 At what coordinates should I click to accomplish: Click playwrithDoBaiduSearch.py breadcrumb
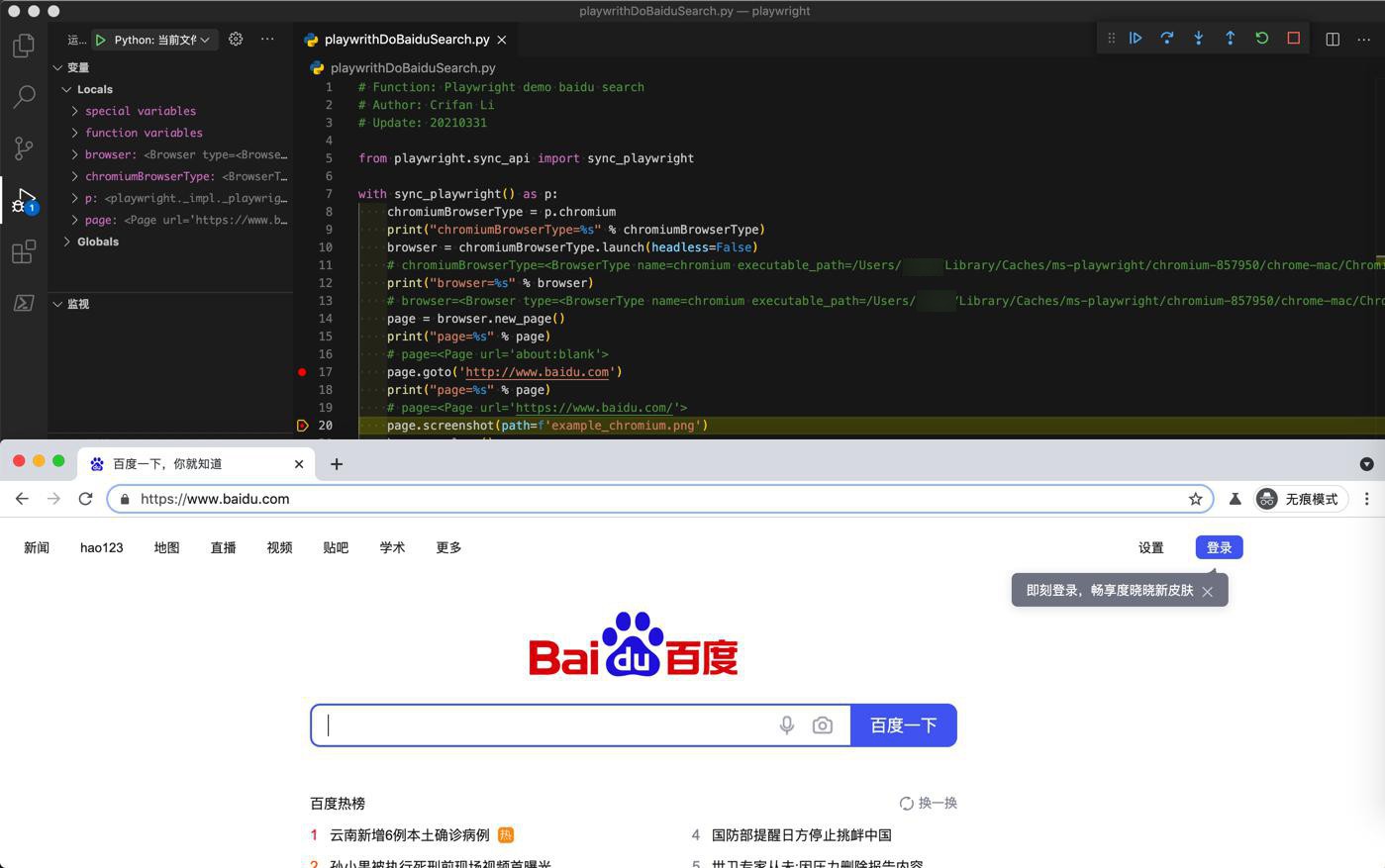coord(413,67)
